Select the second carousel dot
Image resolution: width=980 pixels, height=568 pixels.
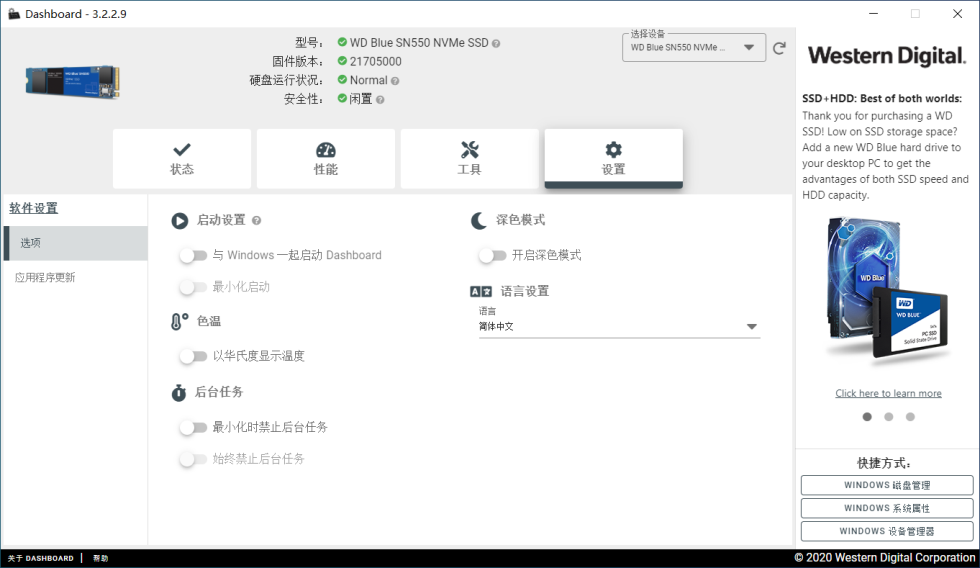click(889, 417)
